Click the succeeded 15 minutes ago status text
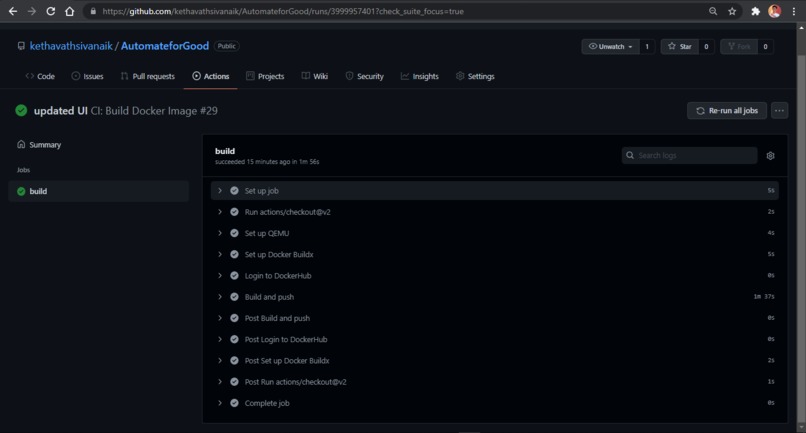This screenshot has width=806, height=433. (267, 161)
